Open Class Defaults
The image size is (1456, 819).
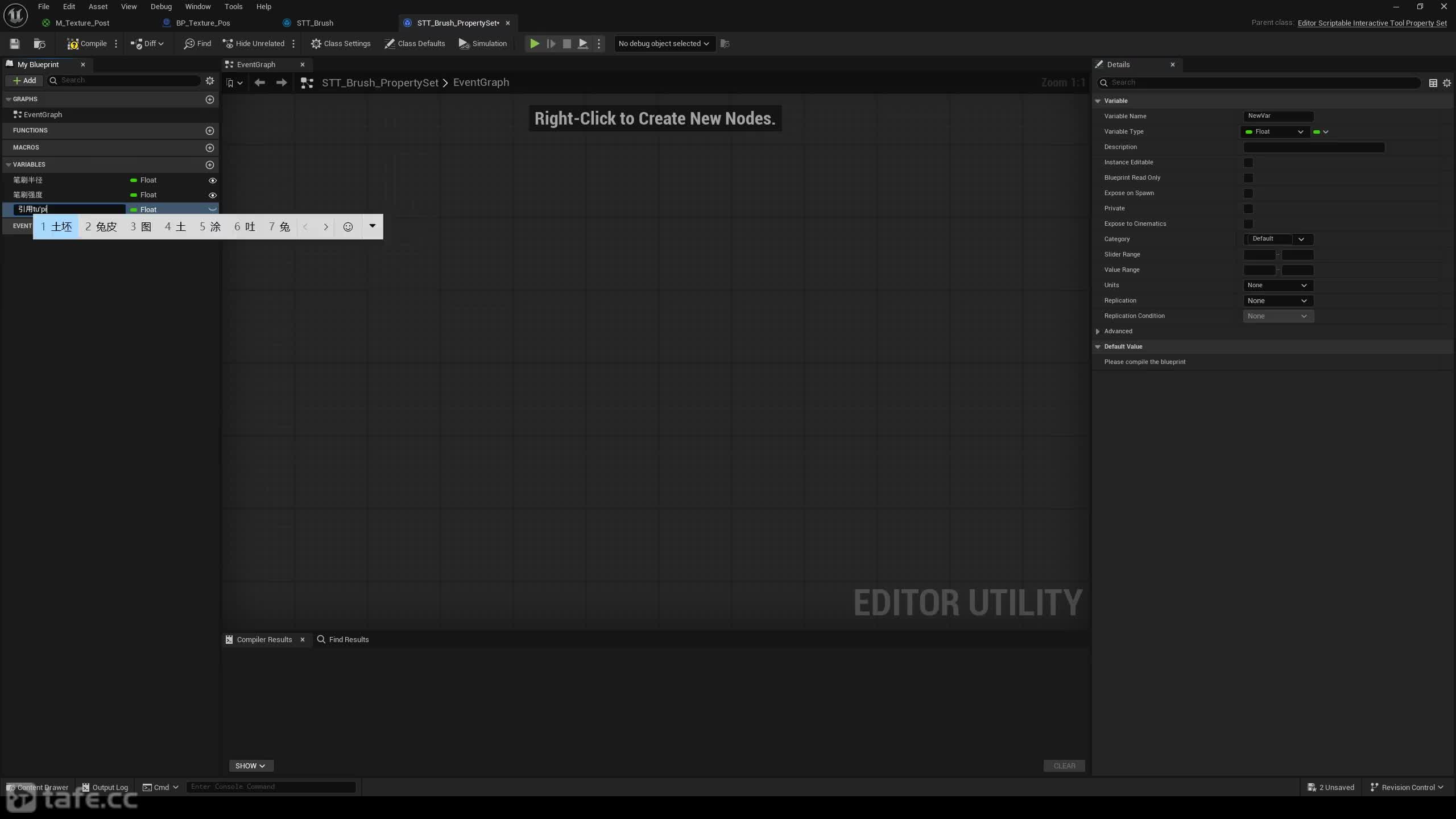[x=415, y=44]
